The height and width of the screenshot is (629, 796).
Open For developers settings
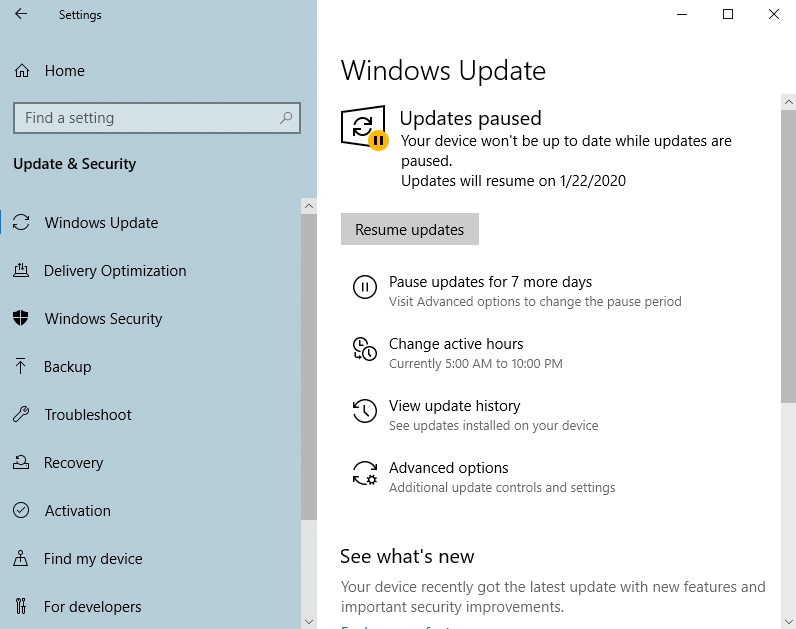point(92,606)
